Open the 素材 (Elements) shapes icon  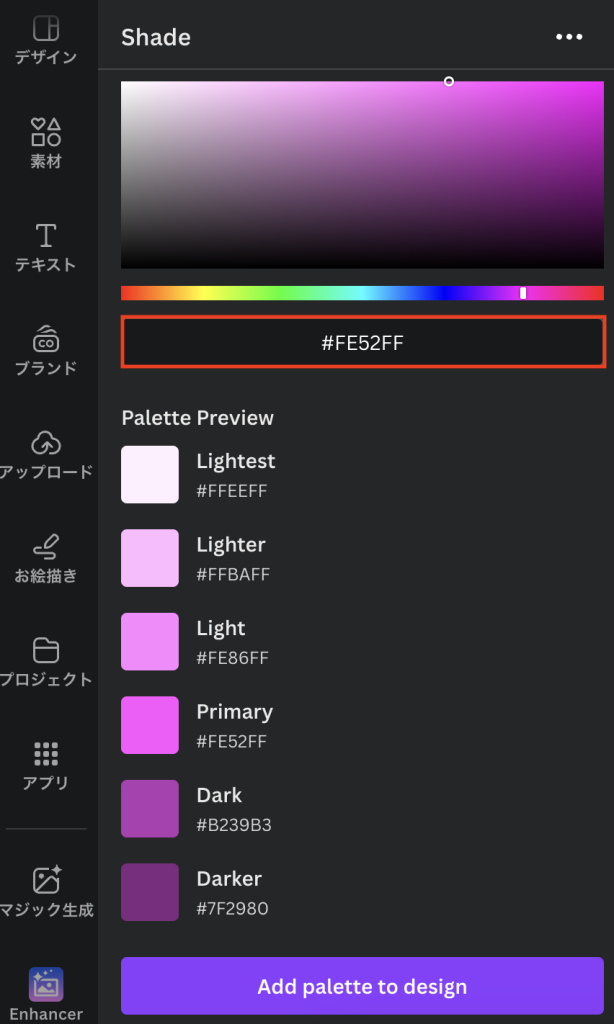point(46,132)
